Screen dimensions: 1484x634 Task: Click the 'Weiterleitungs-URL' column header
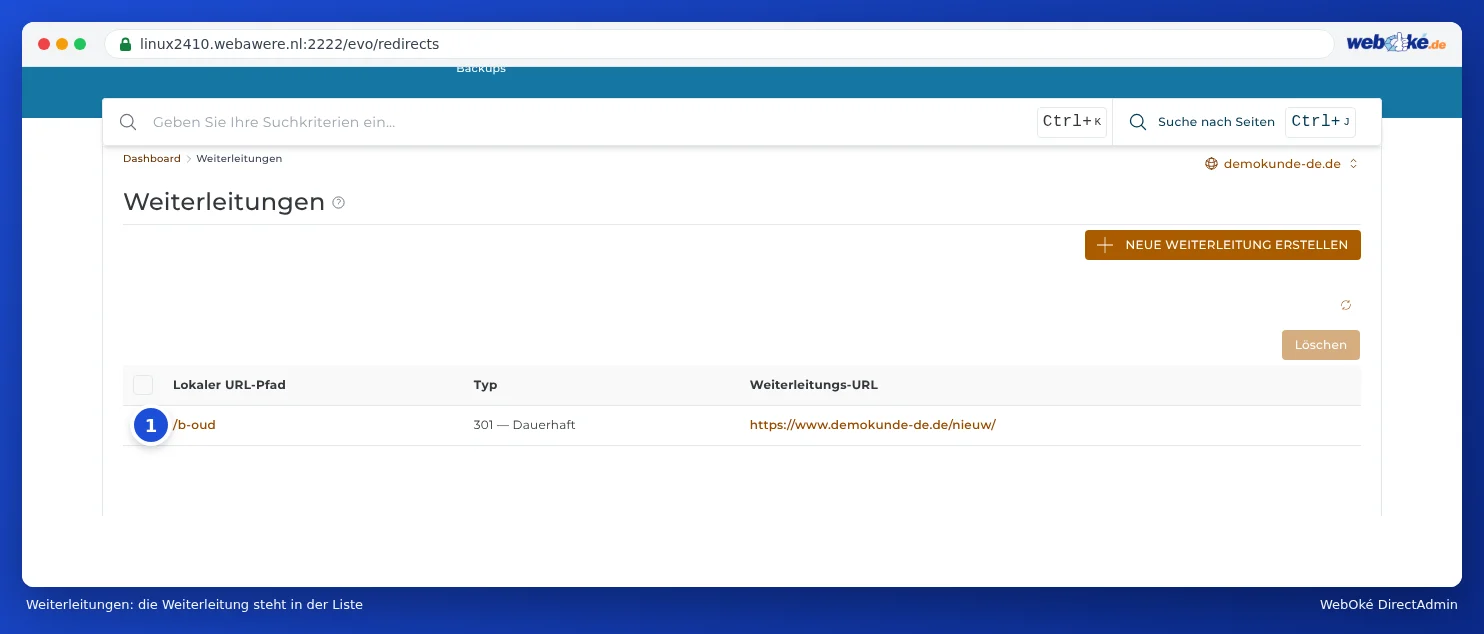point(814,385)
